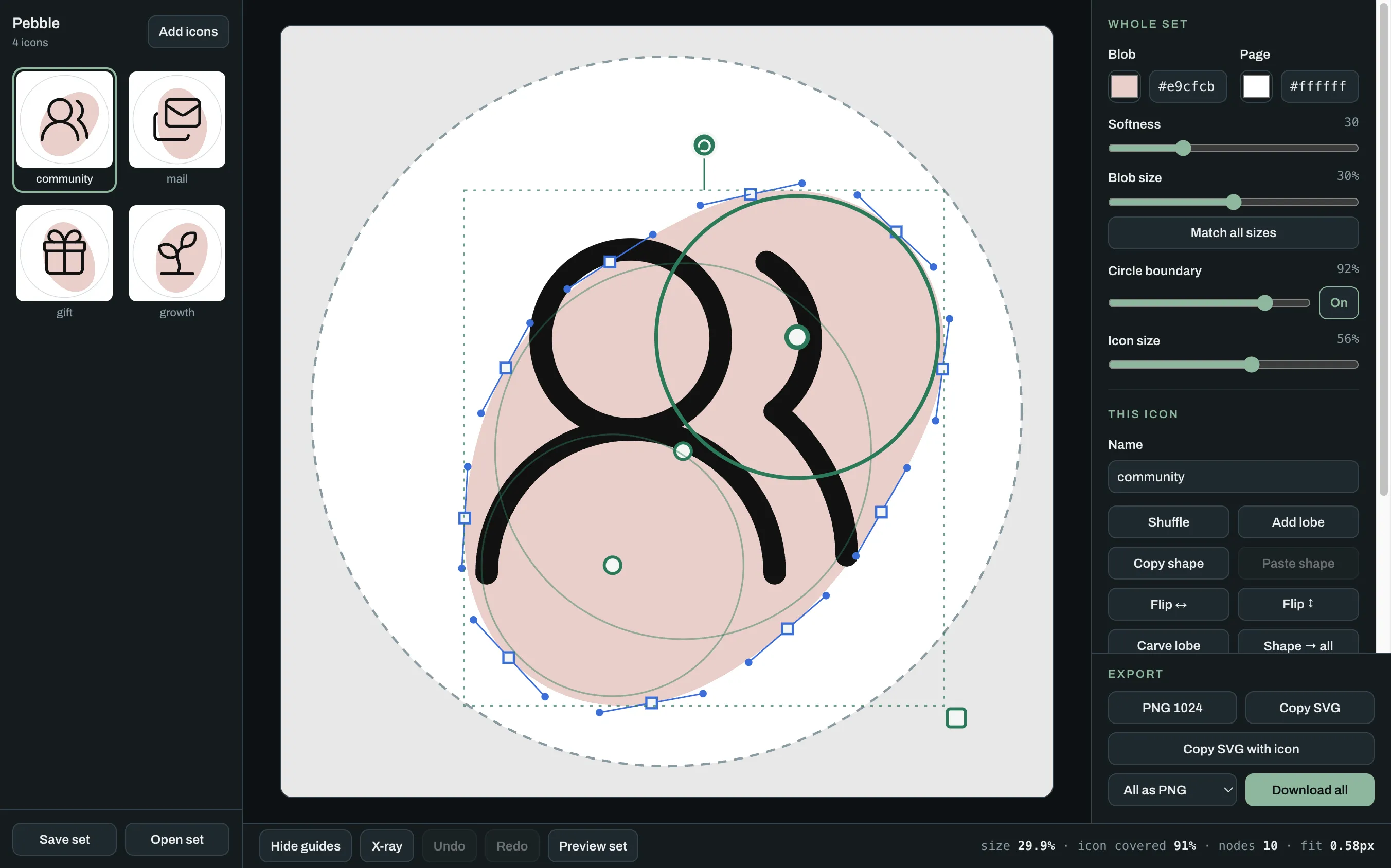Screen dimensions: 1391x868
Task: Edit the Page hex #ffffff field
Action: pos(1319,87)
